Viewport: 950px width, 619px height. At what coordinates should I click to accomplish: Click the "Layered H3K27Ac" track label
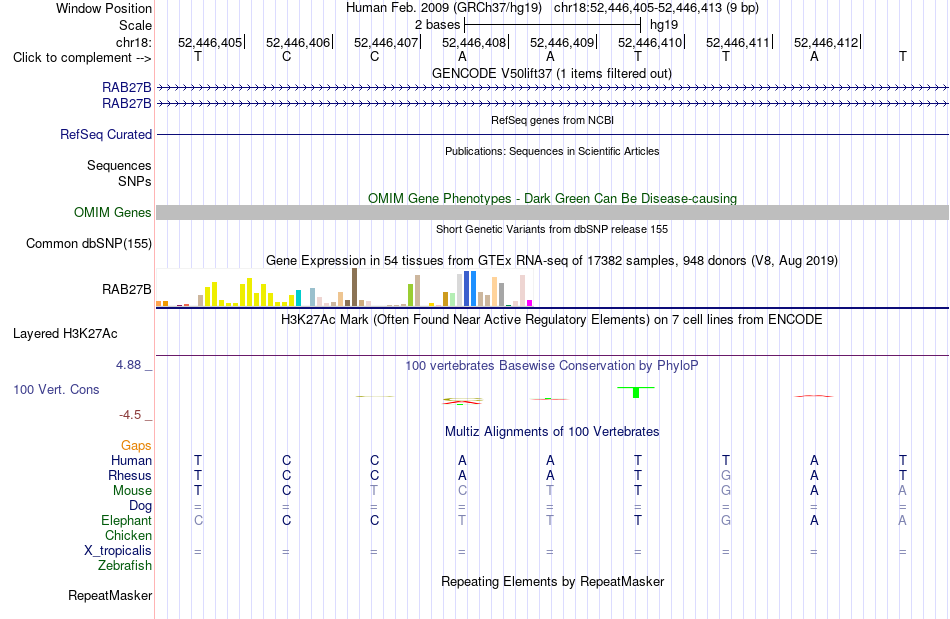(65, 334)
